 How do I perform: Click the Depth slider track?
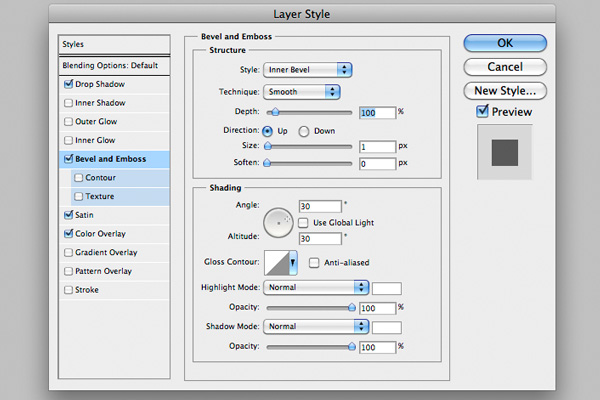click(310, 112)
